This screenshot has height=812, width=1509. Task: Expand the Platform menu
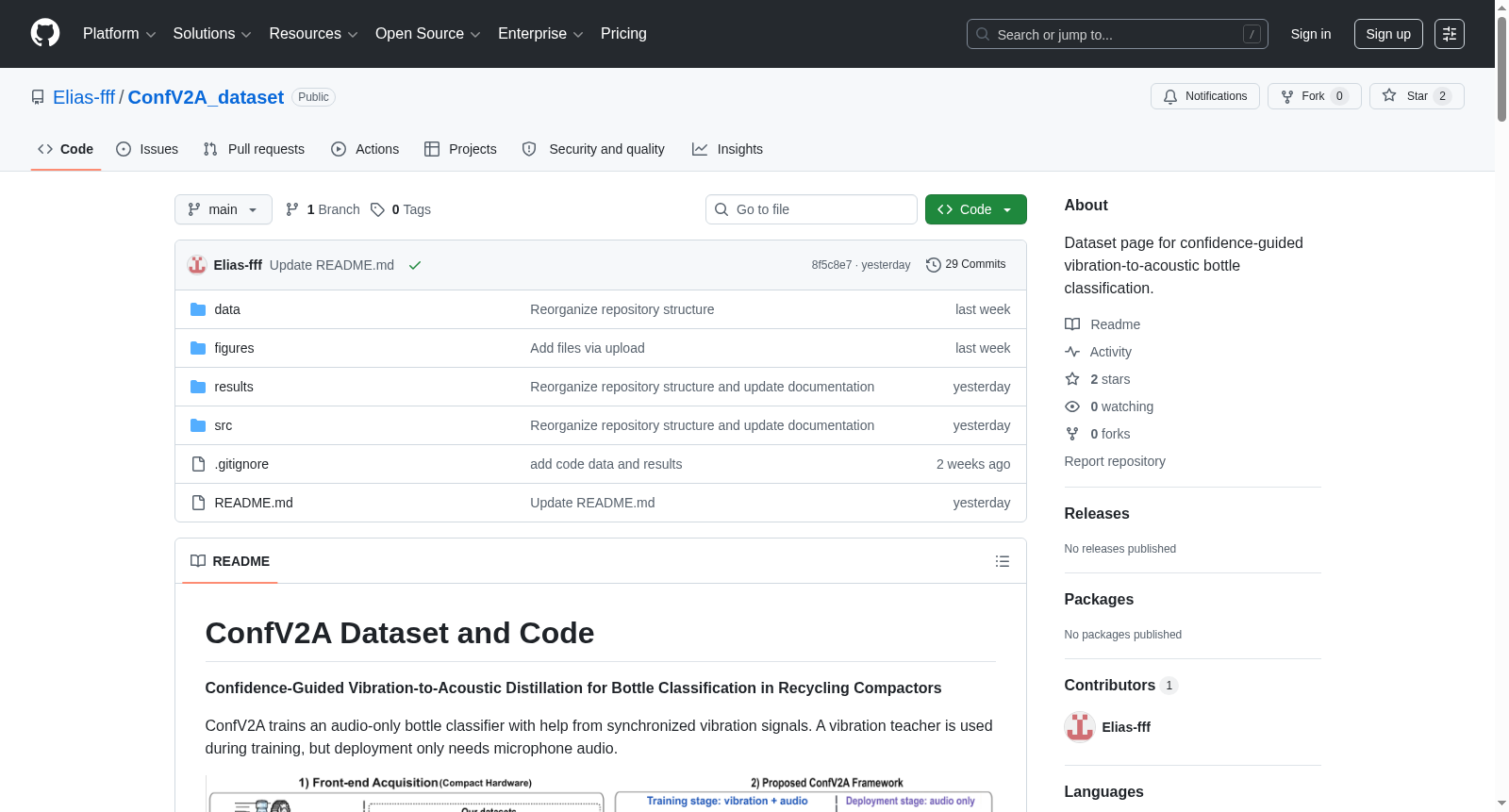119,34
